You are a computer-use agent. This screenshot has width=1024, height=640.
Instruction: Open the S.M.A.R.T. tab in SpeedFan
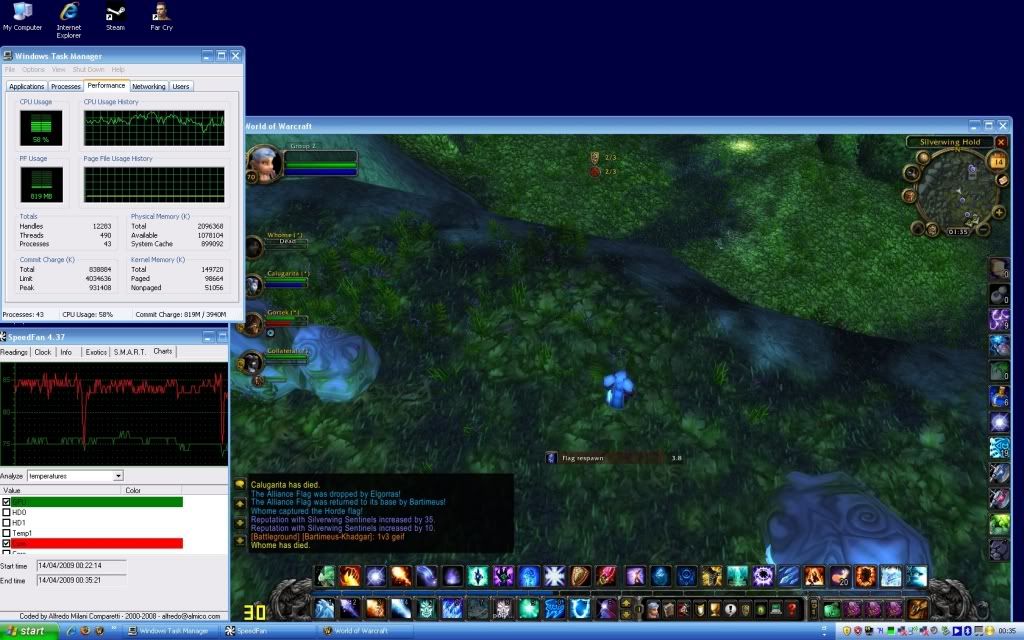click(129, 352)
